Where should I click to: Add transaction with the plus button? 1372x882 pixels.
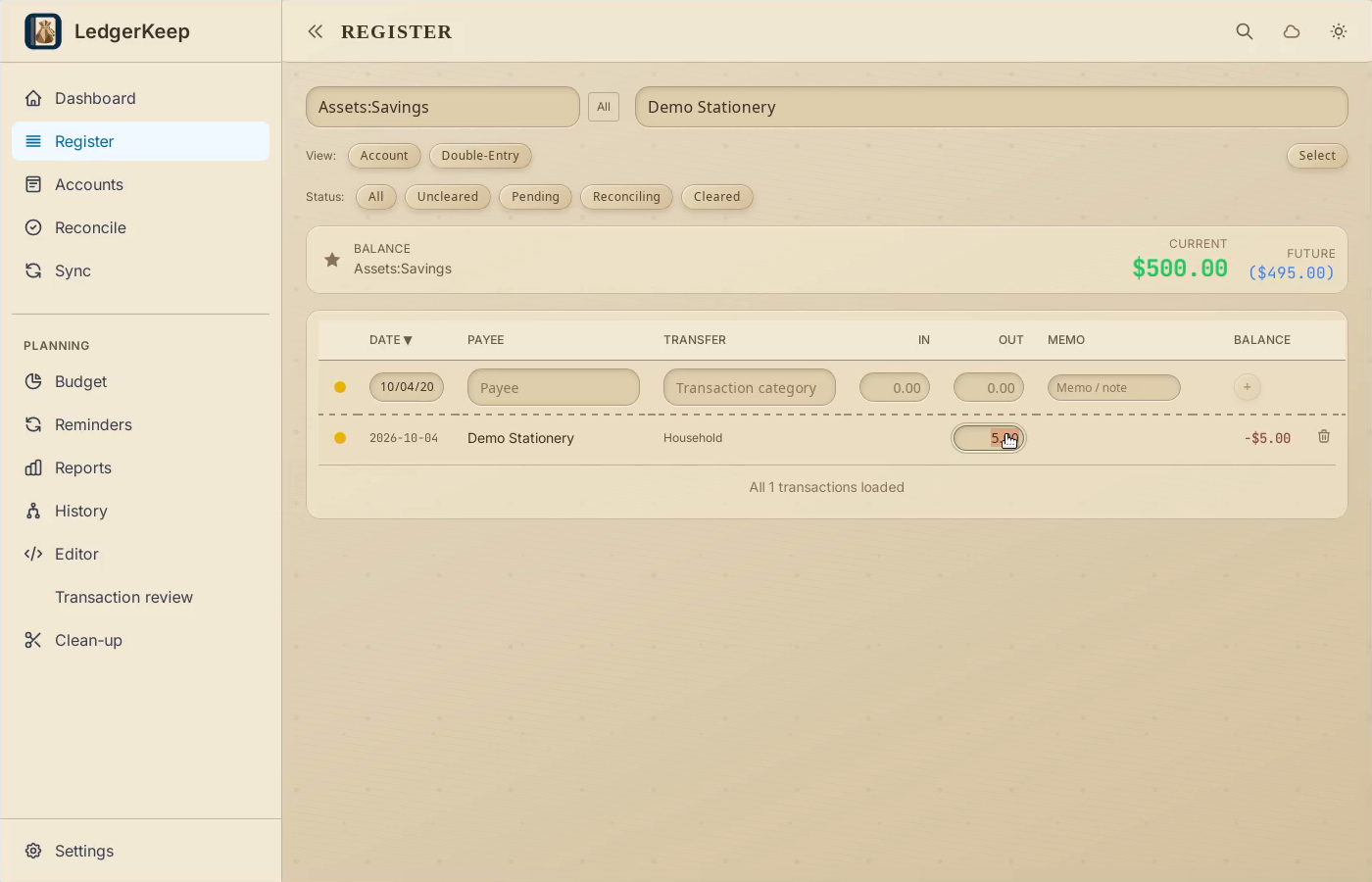point(1248,387)
